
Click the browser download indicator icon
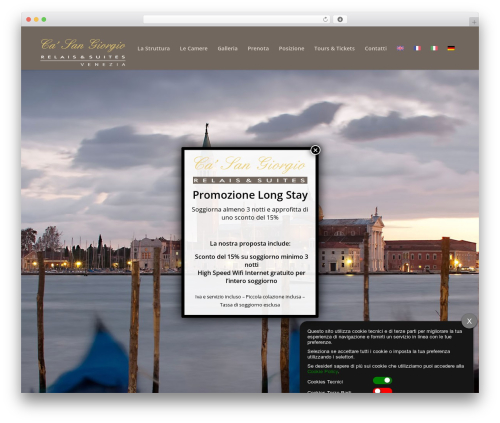340,20
